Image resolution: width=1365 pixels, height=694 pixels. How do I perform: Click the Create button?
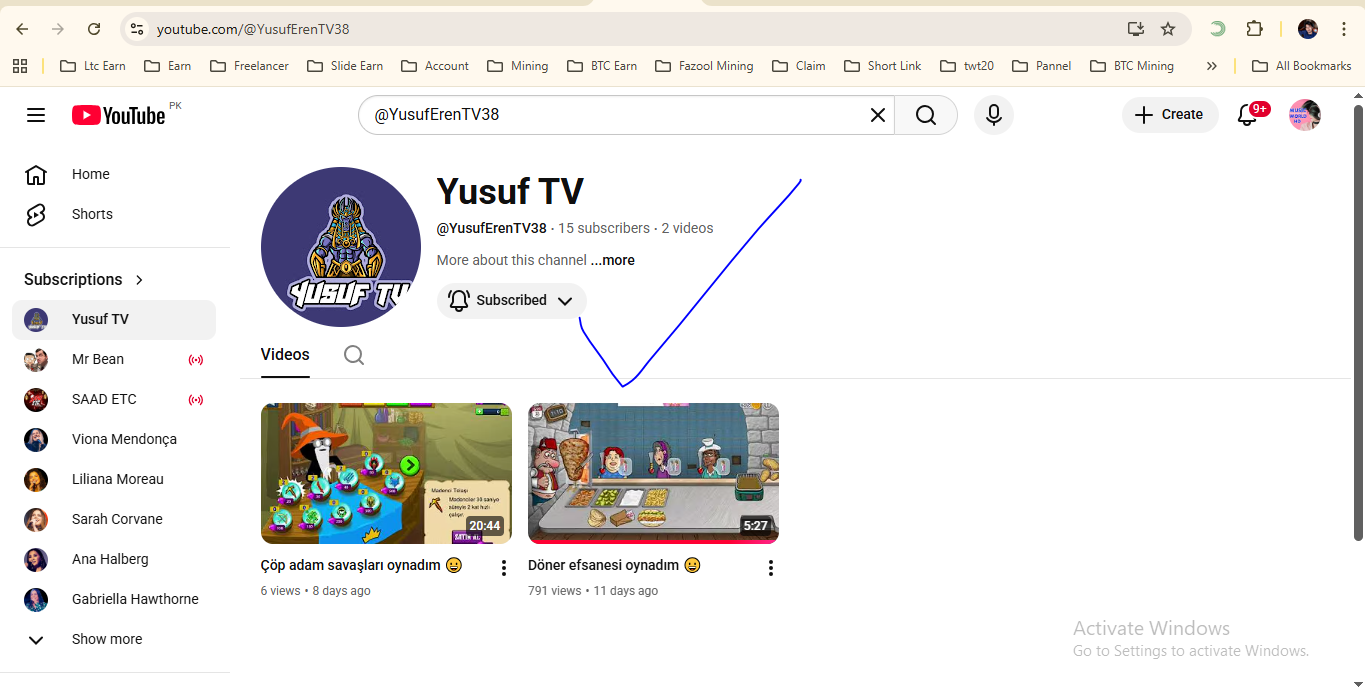(x=1170, y=115)
